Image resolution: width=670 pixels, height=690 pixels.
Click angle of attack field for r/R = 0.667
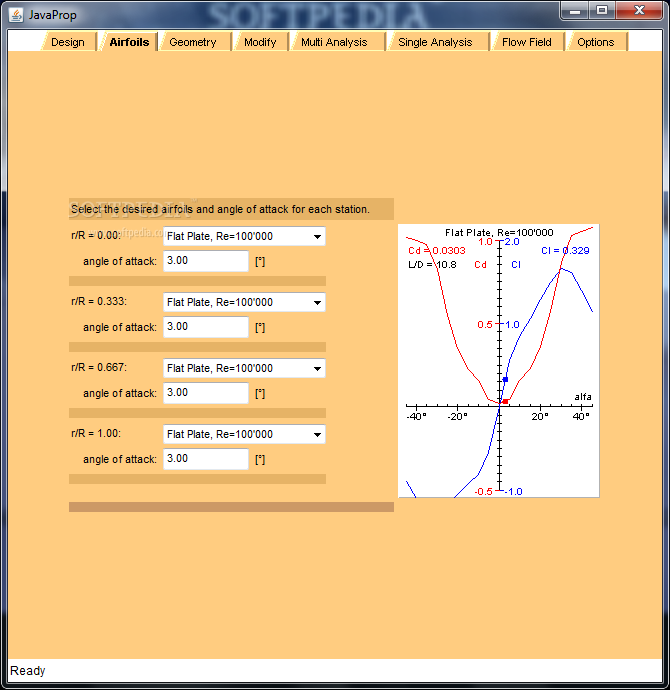pos(206,393)
